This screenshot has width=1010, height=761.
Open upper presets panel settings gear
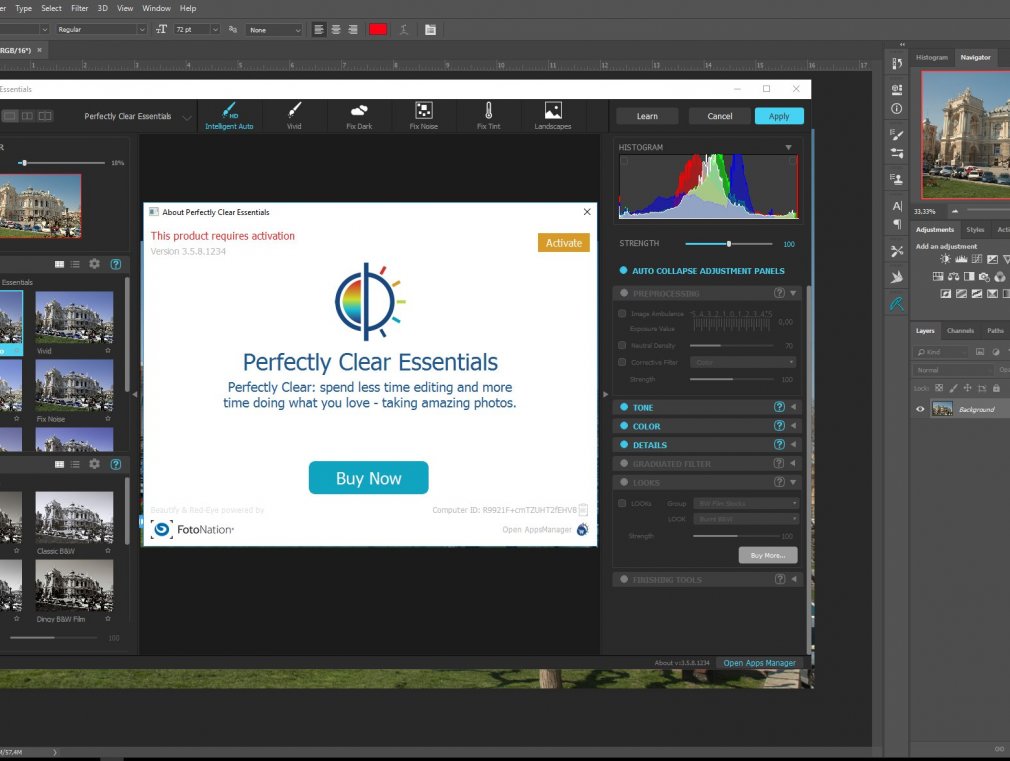[95, 264]
